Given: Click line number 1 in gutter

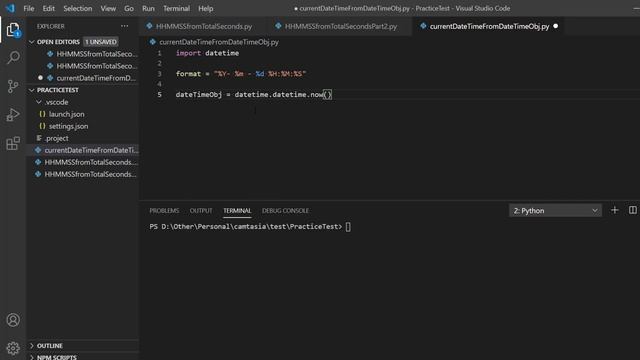Looking at the screenshot, I should (159, 53).
